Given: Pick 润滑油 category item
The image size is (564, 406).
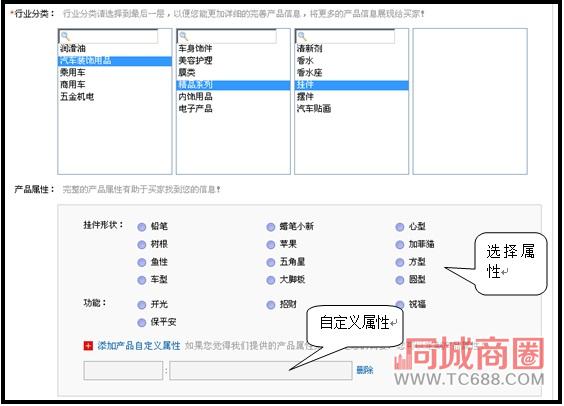Looking at the screenshot, I should (73, 48).
